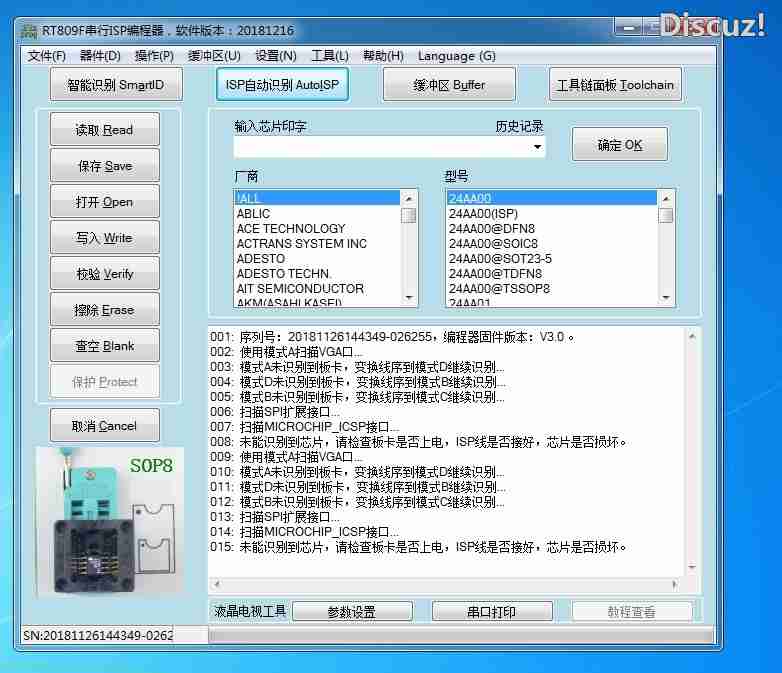
Task: Open the 操作(P) menu
Action: [x=154, y=56]
